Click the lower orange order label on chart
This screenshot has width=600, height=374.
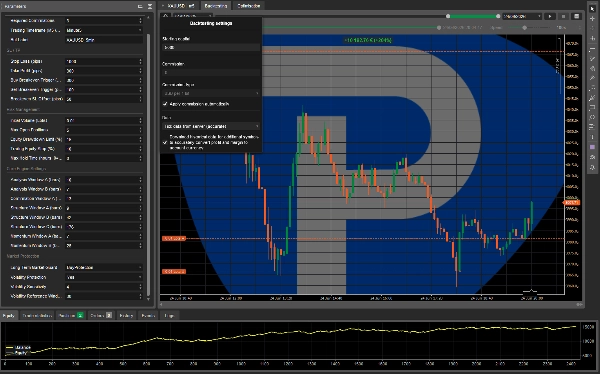click(174, 271)
